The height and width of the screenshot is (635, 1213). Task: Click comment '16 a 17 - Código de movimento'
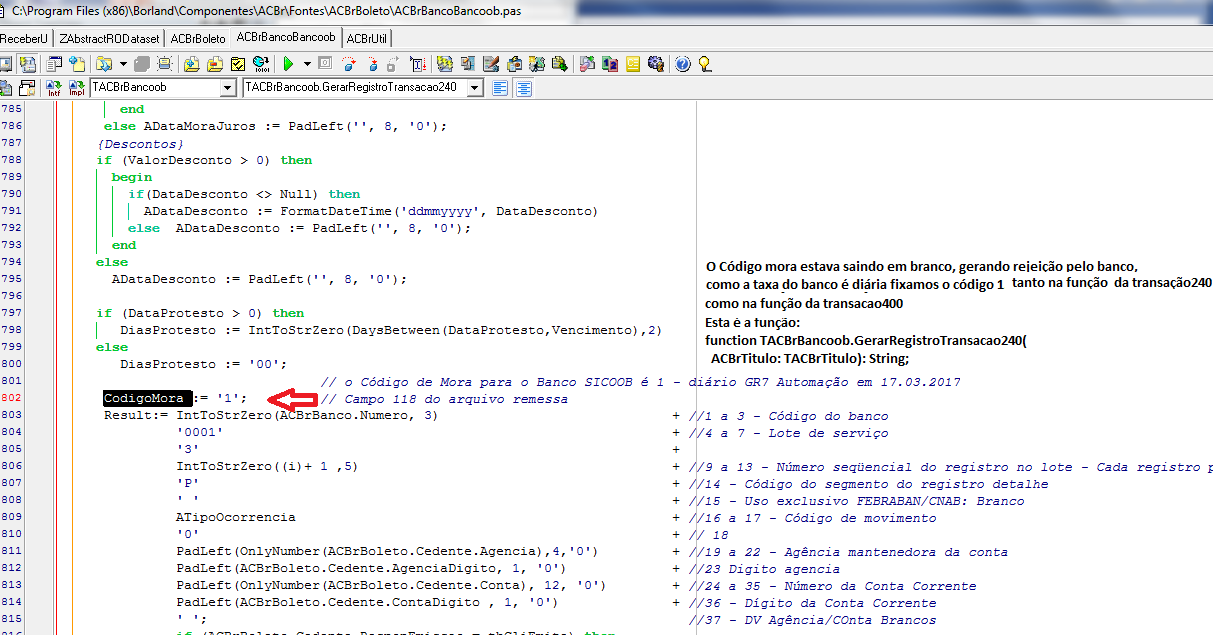pos(812,518)
